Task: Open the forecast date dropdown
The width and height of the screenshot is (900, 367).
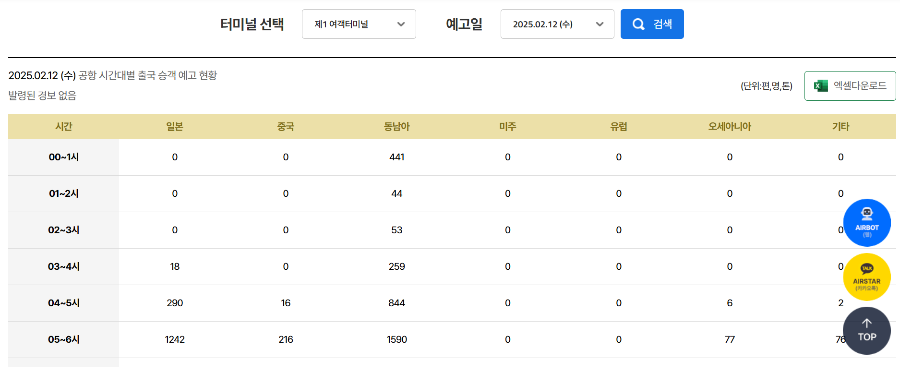Action: pos(557,24)
